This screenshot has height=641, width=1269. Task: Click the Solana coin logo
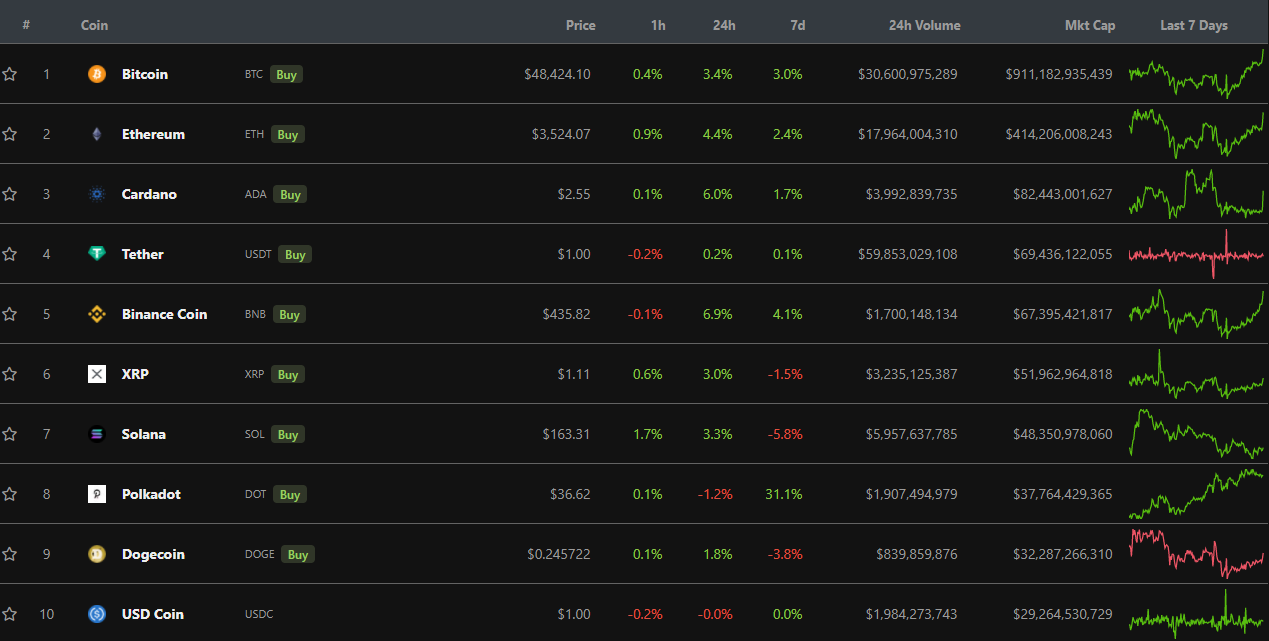coord(97,434)
